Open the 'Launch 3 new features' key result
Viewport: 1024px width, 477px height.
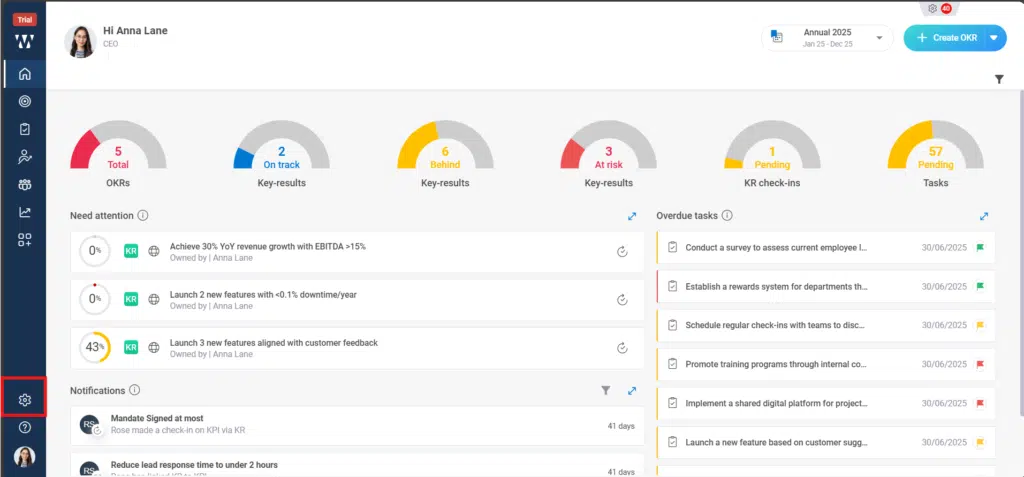[273, 343]
